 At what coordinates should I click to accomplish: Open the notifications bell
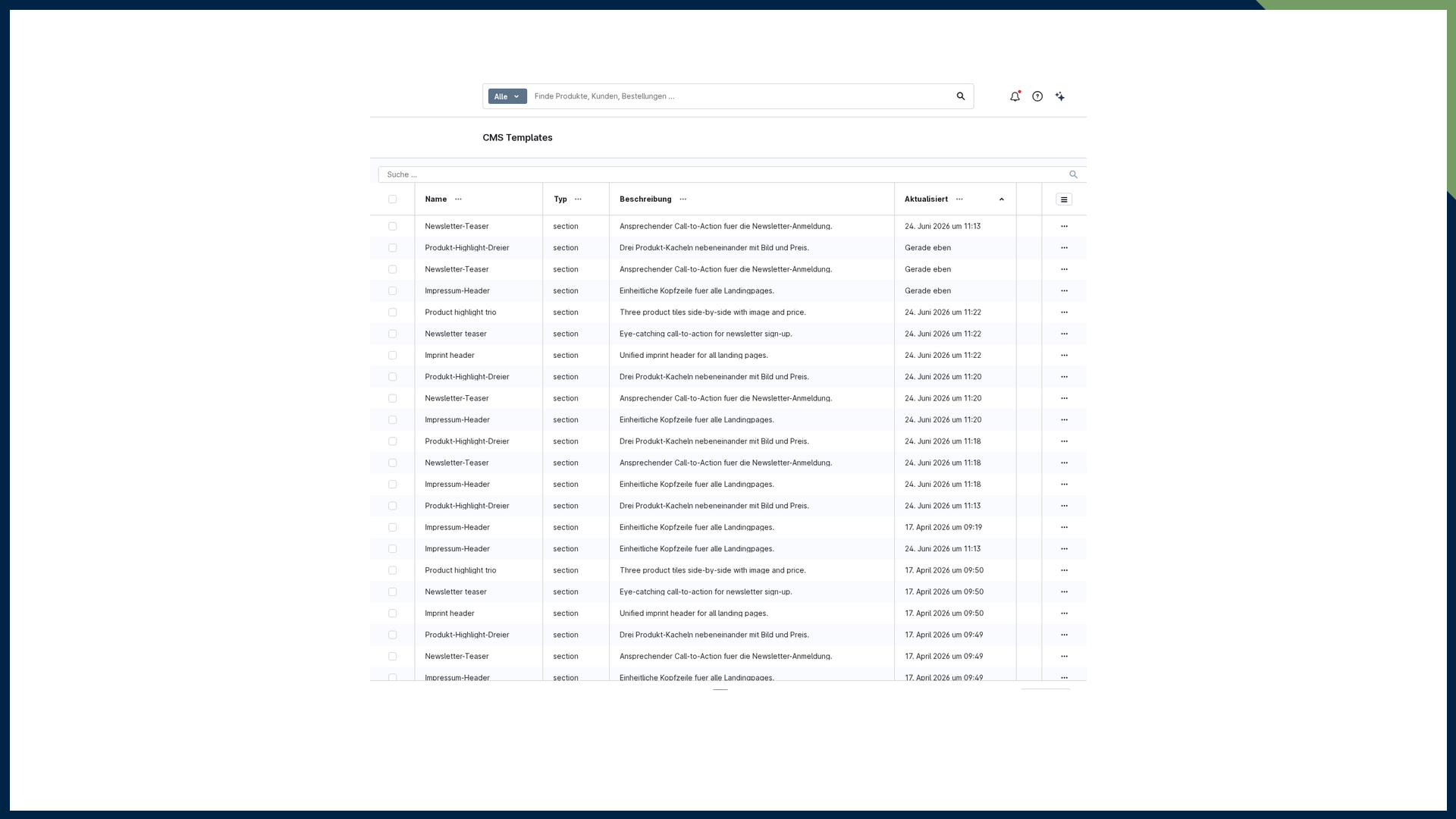point(1015,96)
